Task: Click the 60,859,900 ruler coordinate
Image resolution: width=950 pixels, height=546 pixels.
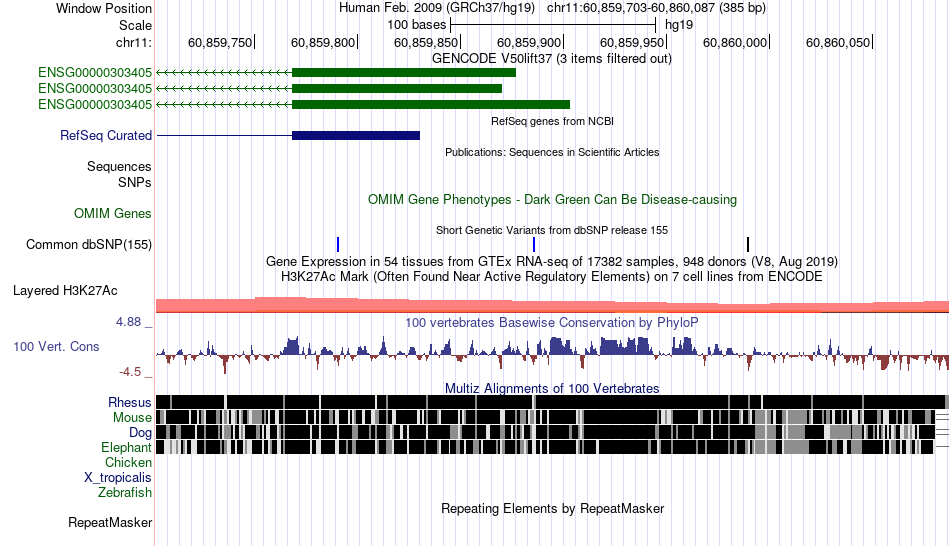Action: tap(529, 42)
